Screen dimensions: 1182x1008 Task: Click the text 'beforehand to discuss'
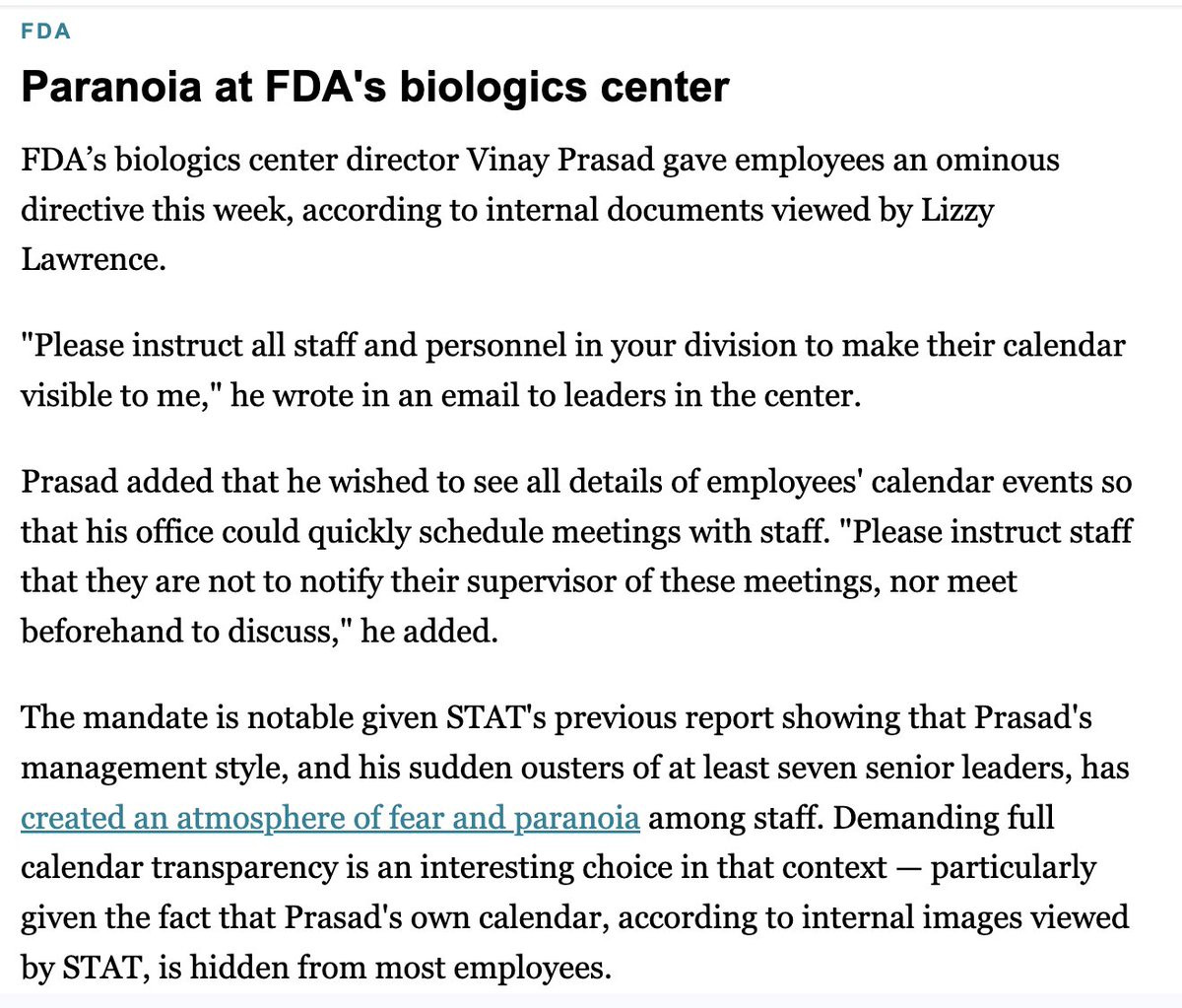(178, 631)
